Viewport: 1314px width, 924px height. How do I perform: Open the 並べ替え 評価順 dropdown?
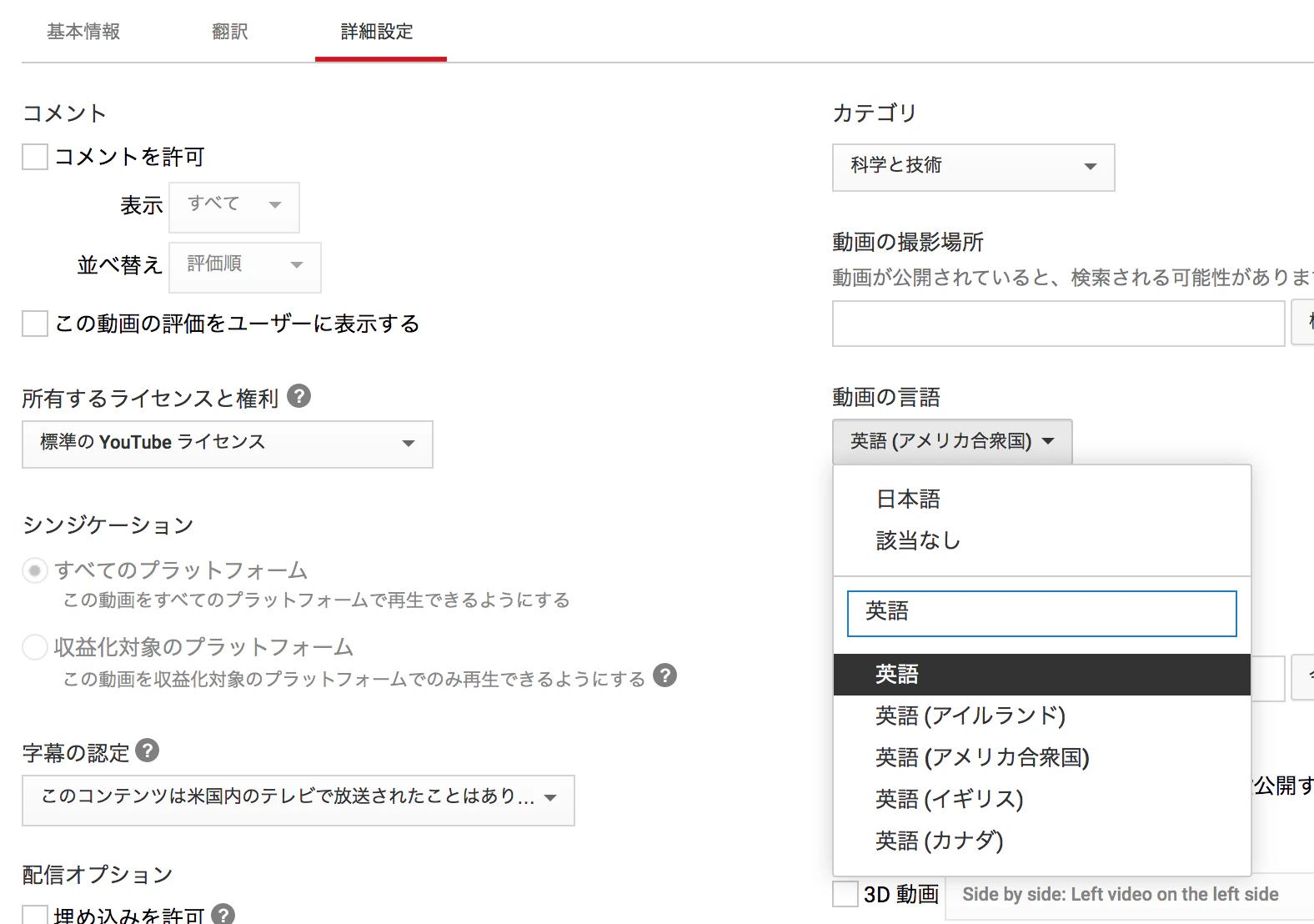(245, 267)
